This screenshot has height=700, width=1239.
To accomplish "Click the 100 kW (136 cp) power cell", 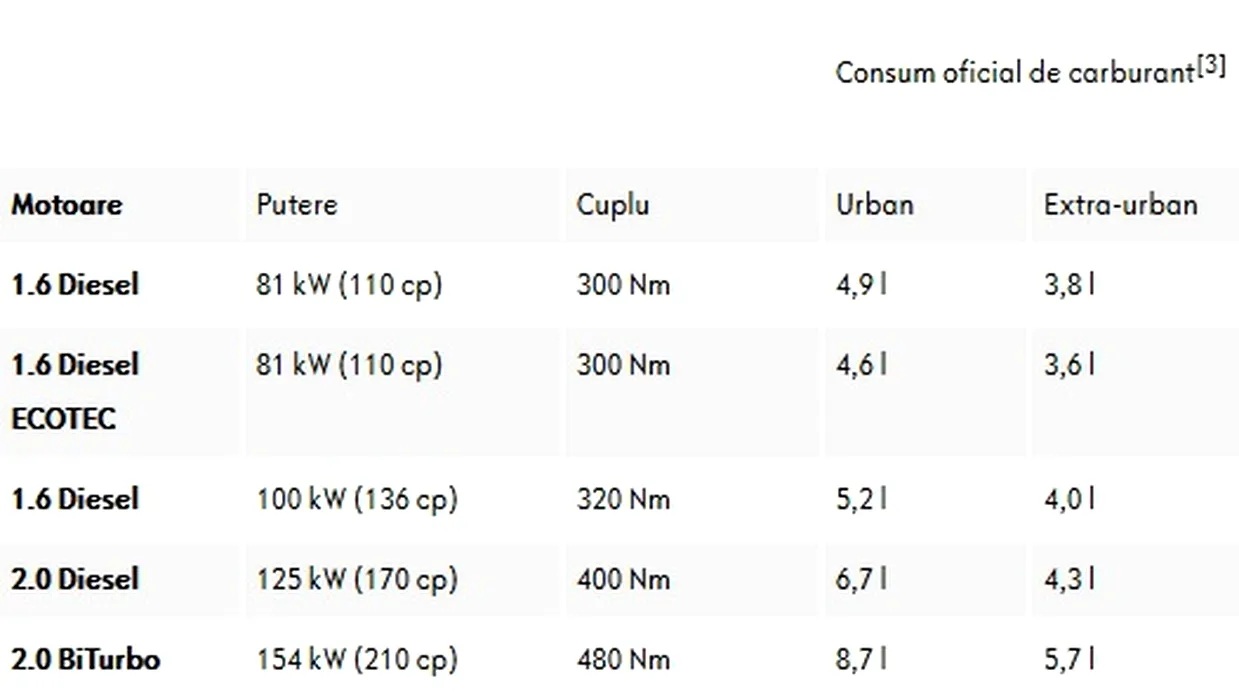I will (x=357, y=499).
